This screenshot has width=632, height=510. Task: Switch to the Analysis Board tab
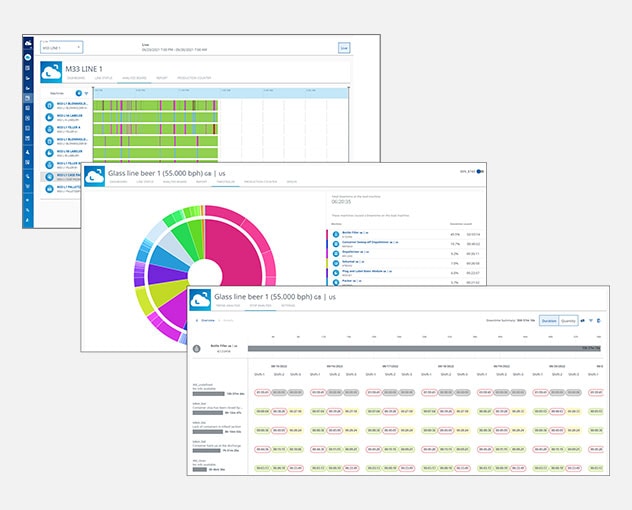click(134, 77)
